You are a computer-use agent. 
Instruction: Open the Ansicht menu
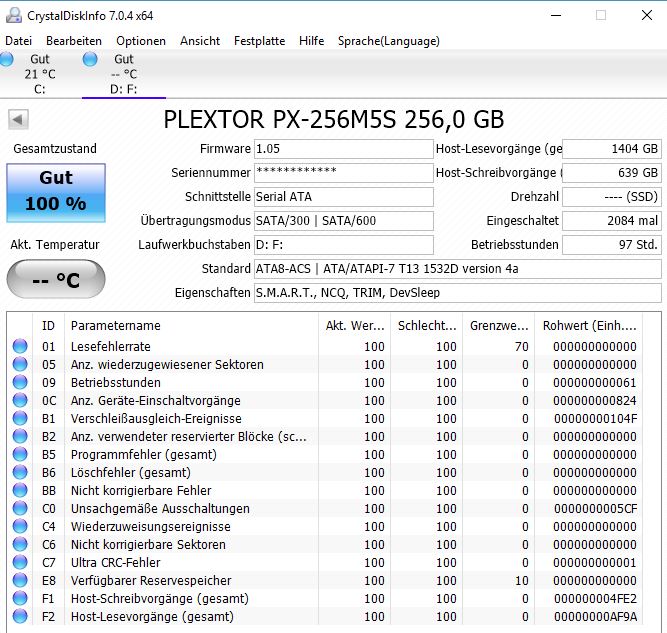[x=200, y=41]
